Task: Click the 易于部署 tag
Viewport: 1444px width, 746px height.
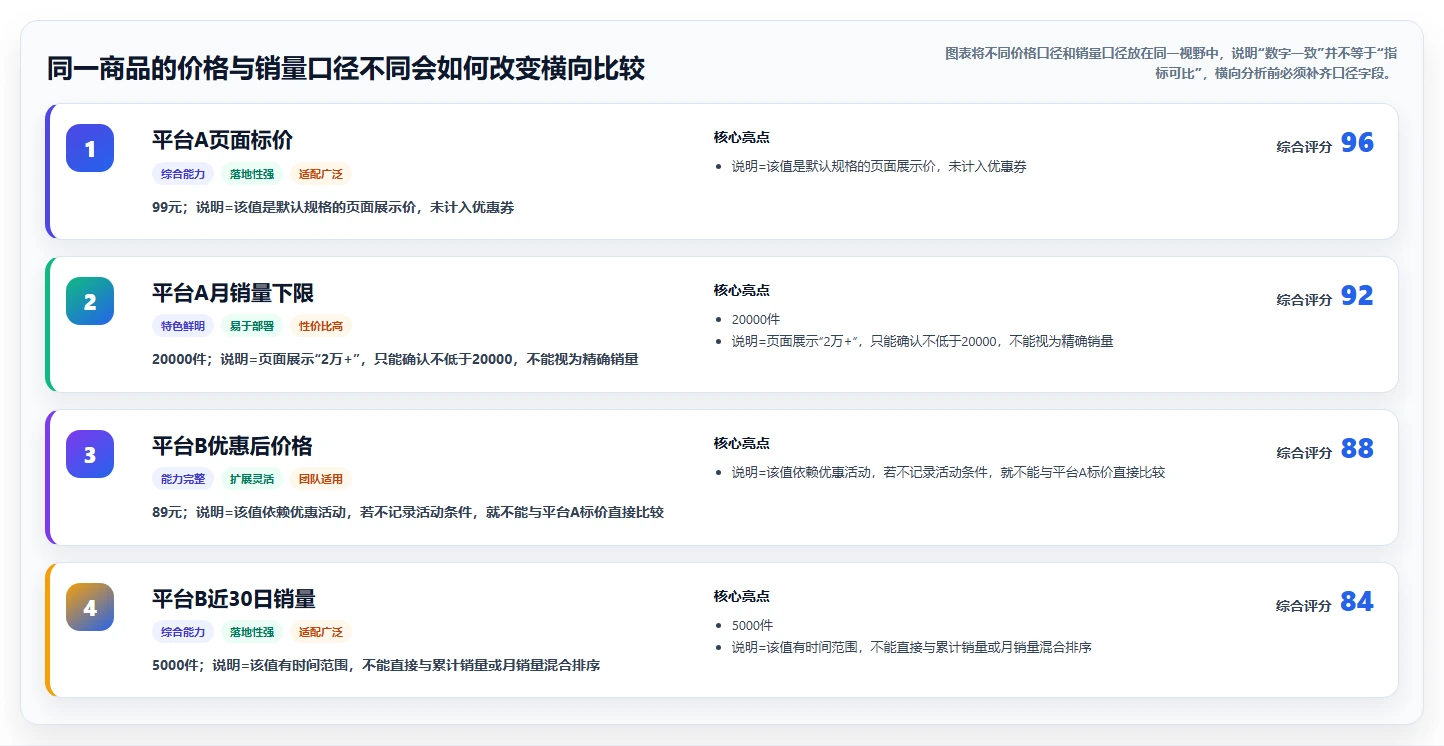Action: (252, 326)
